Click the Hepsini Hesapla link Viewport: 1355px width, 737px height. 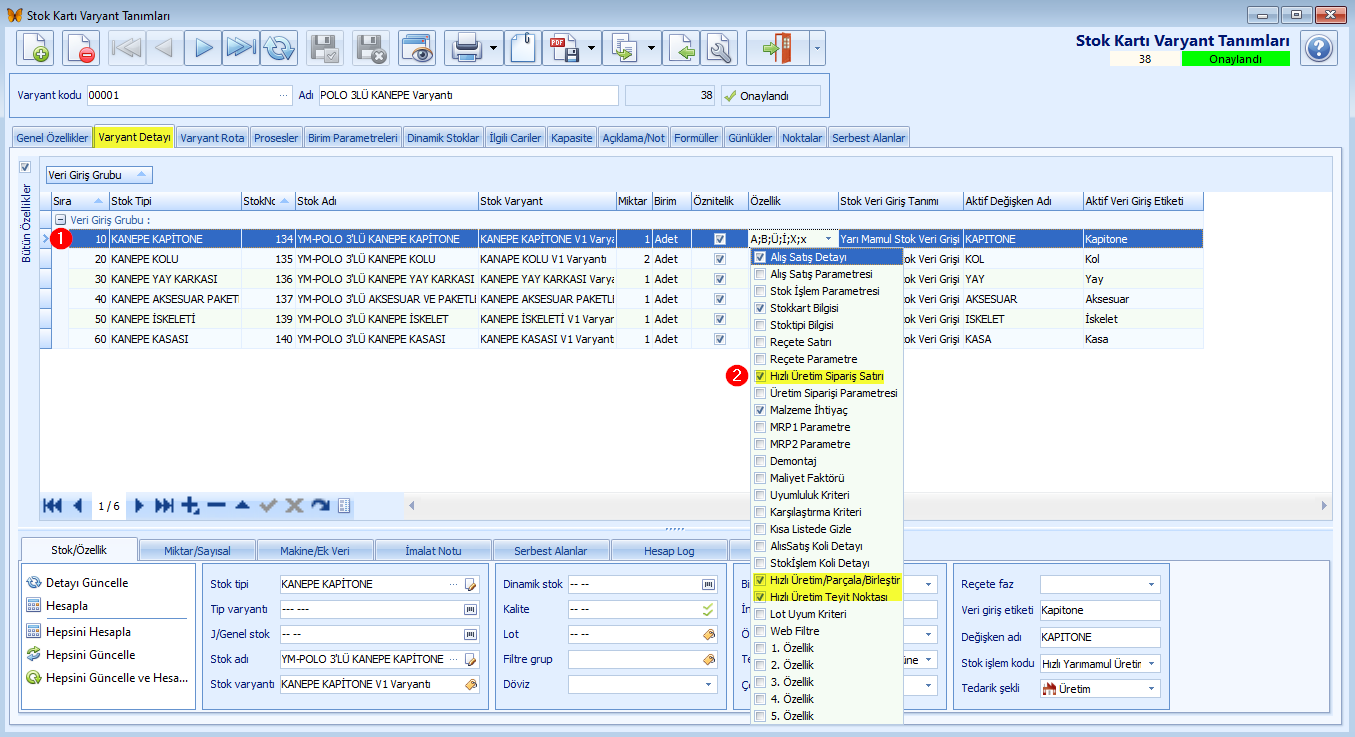coord(88,632)
